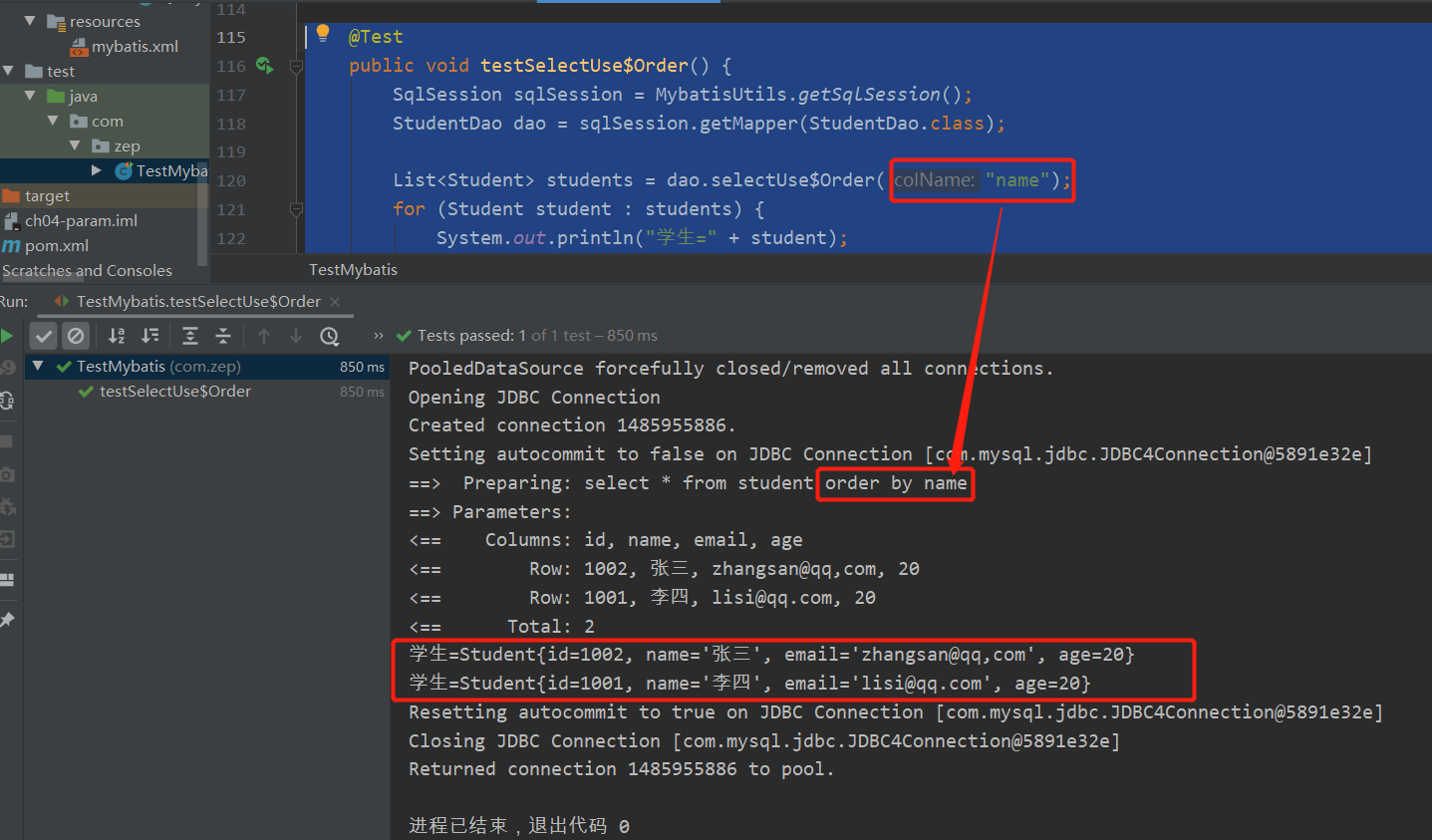Click the getSqlSession() call in line 117
This screenshot has width=1432, height=840.
880,94
